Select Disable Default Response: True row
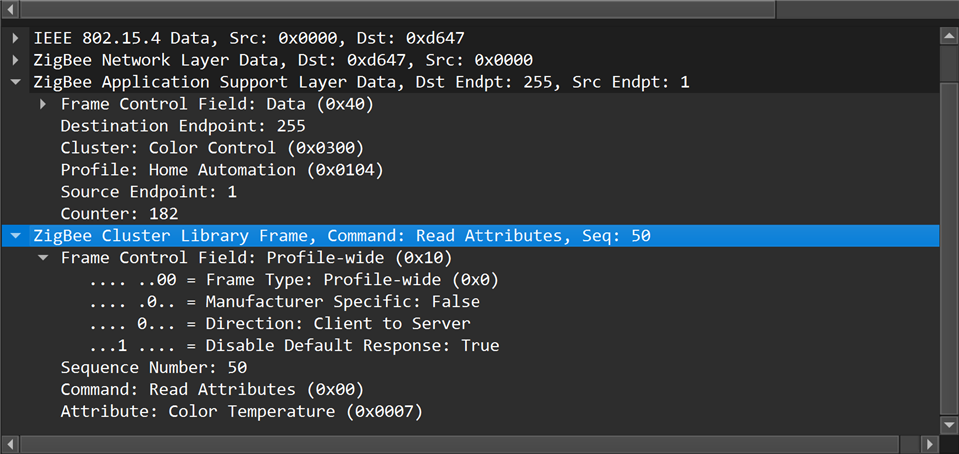This screenshot has height=454, width=959. (x=294, y=346)
